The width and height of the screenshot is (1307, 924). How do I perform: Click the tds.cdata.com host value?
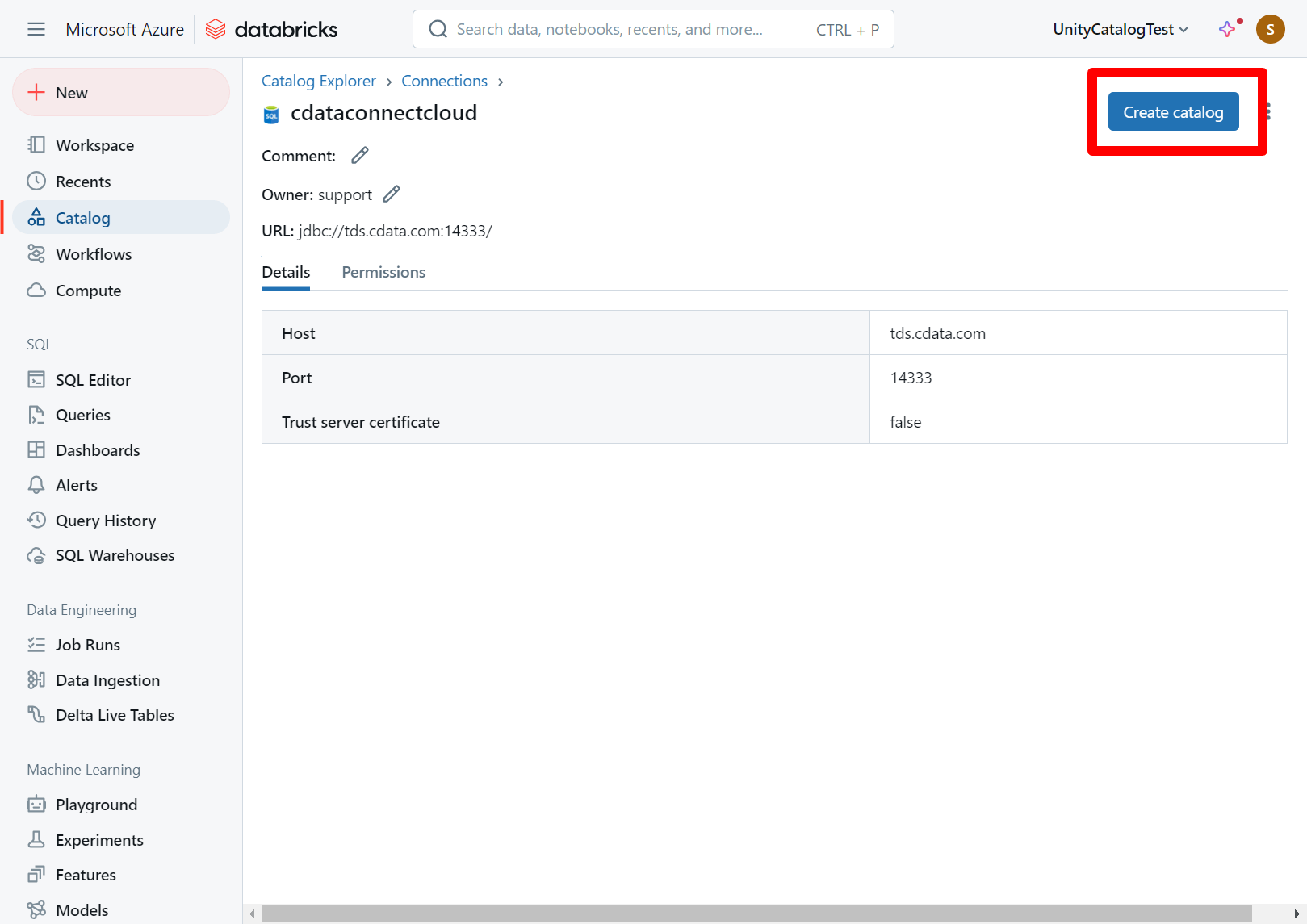coord(937,333)
